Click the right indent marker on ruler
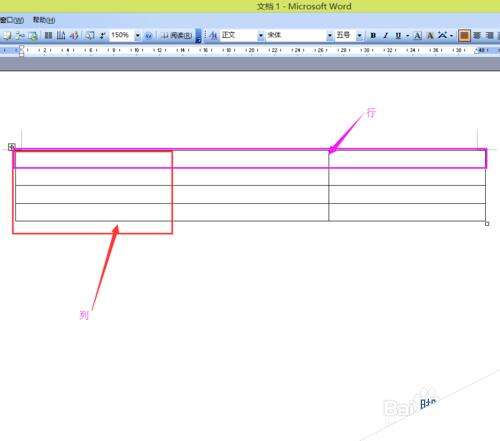Image resolution: width=500 pixels, height=441 pixels. click(477, 52)
